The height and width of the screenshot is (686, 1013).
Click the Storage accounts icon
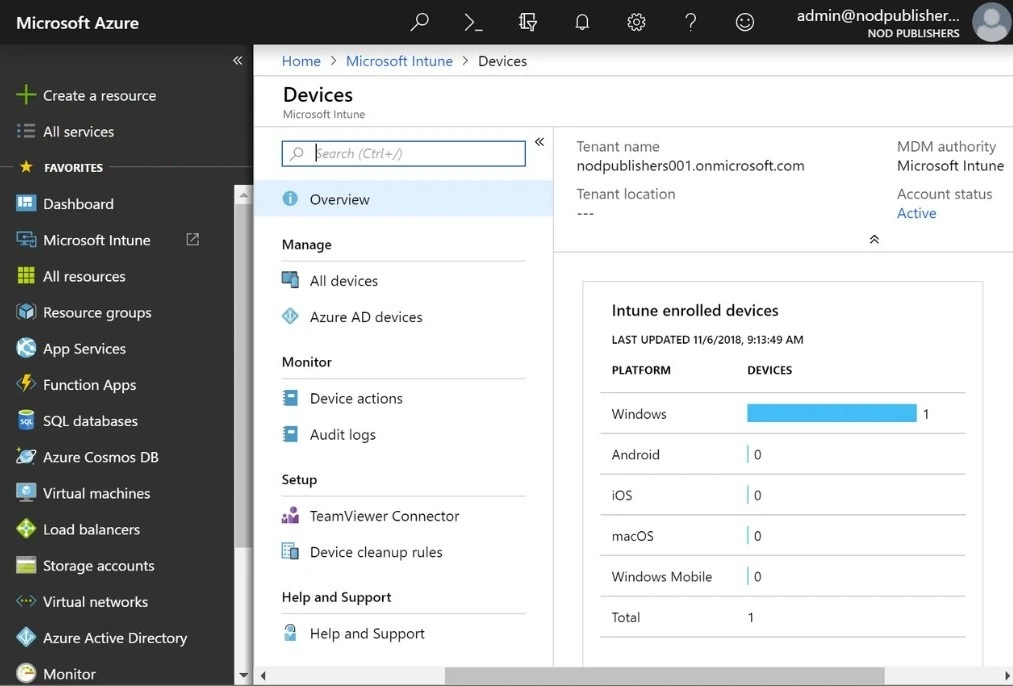[26, 565]
